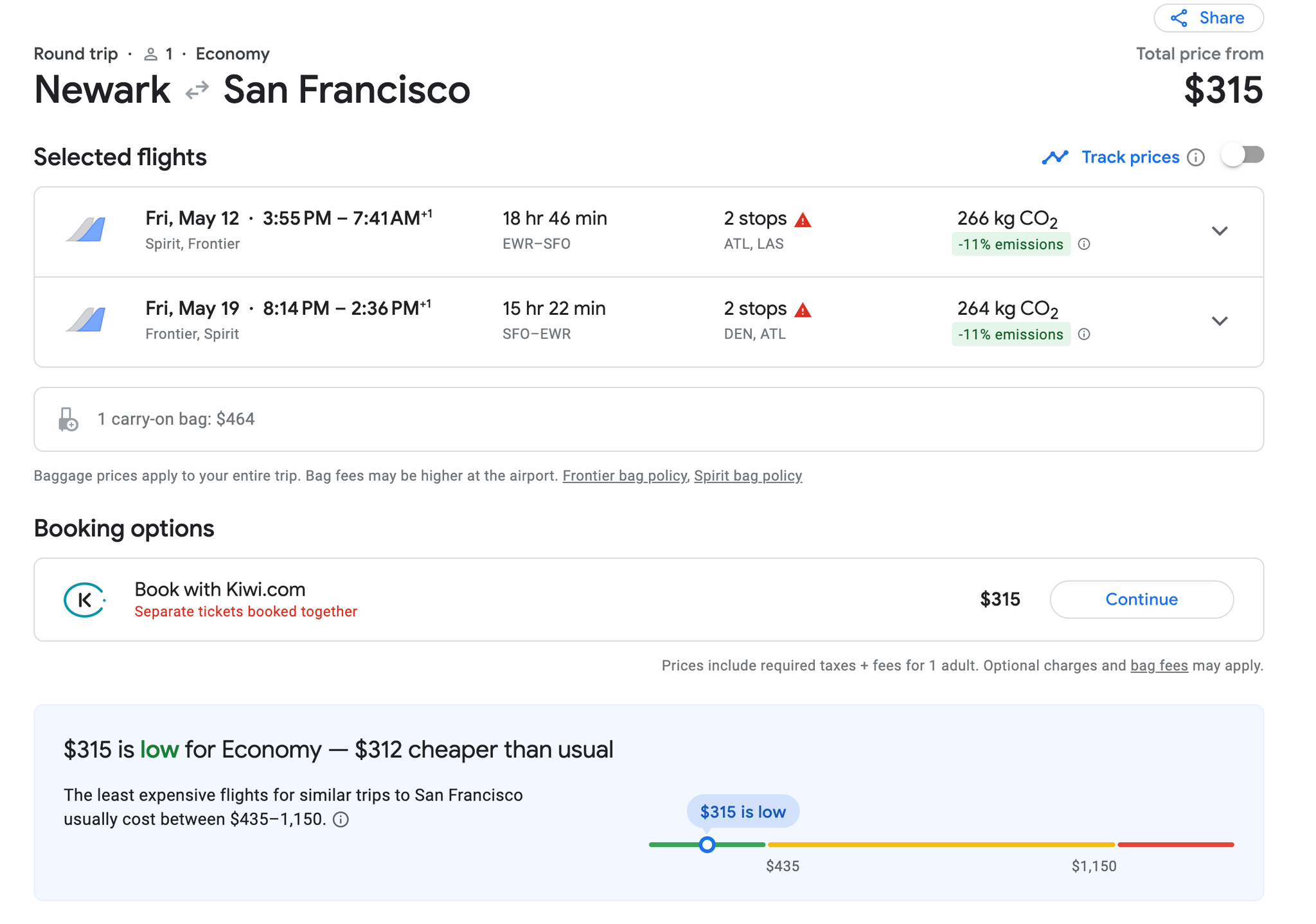Click the swap cities arrow between Newark and San Francisco

[x=196, y=89]
